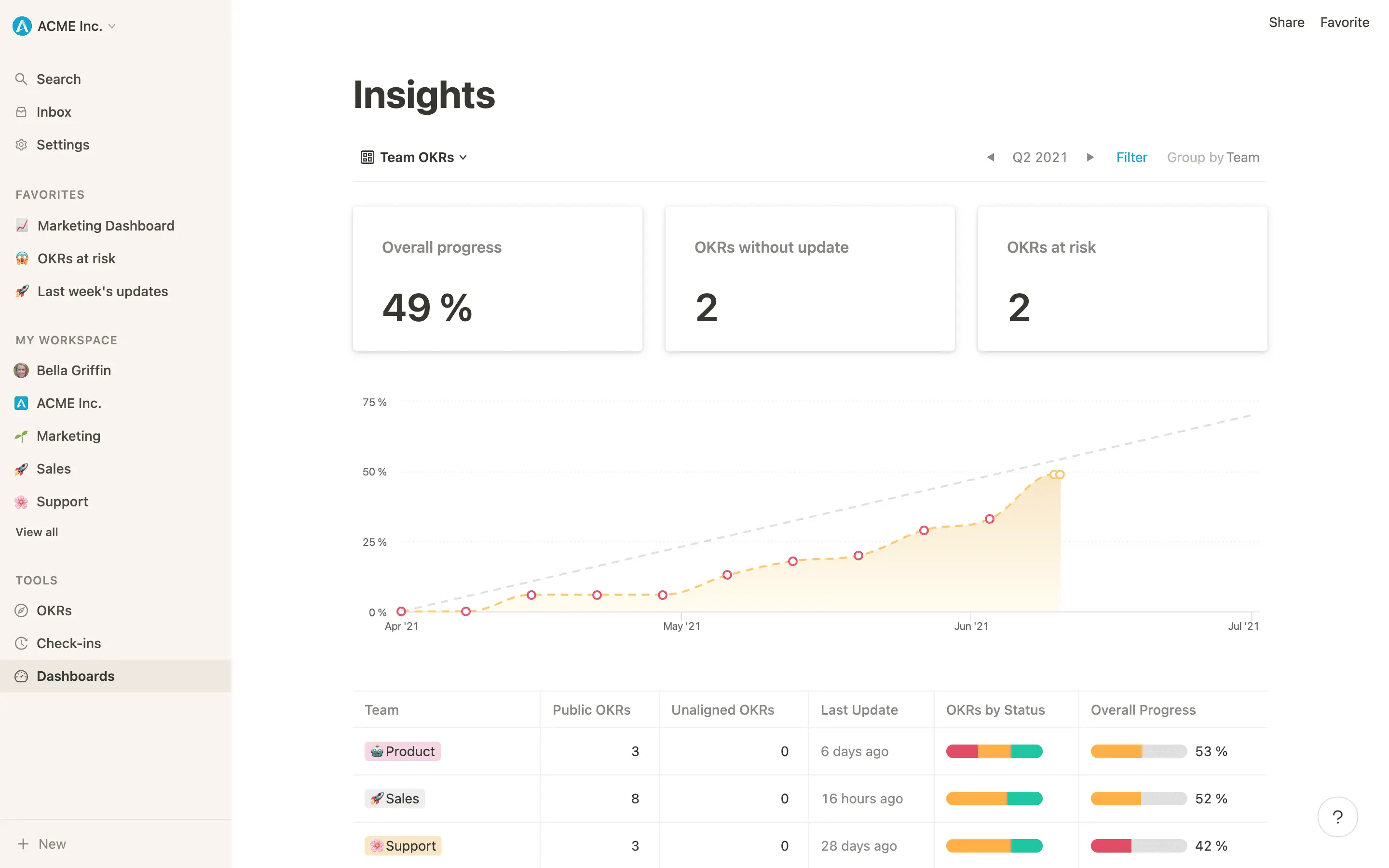
Task: Expand the ACME Inc. workspace switcher chevron
Action: click(x=112, y=27)
